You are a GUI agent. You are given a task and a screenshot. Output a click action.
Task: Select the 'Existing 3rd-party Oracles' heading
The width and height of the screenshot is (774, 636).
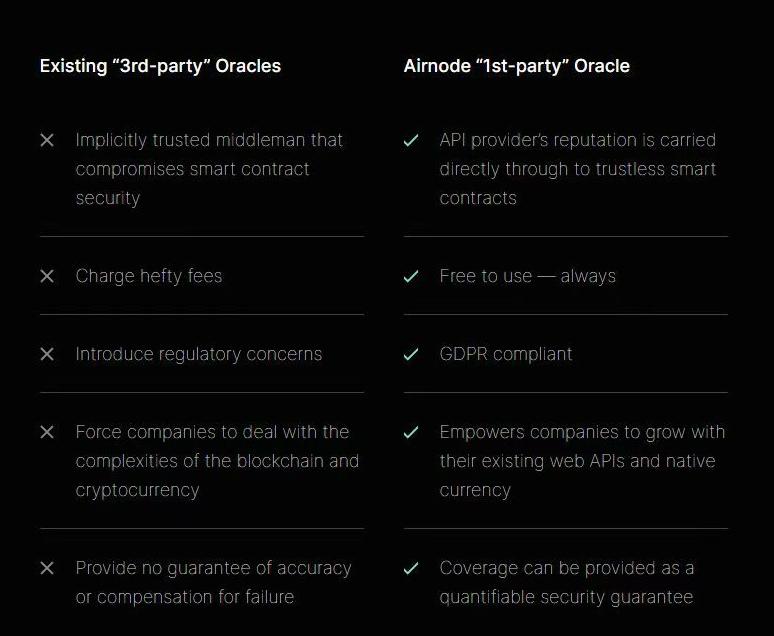tap(160, 66)
